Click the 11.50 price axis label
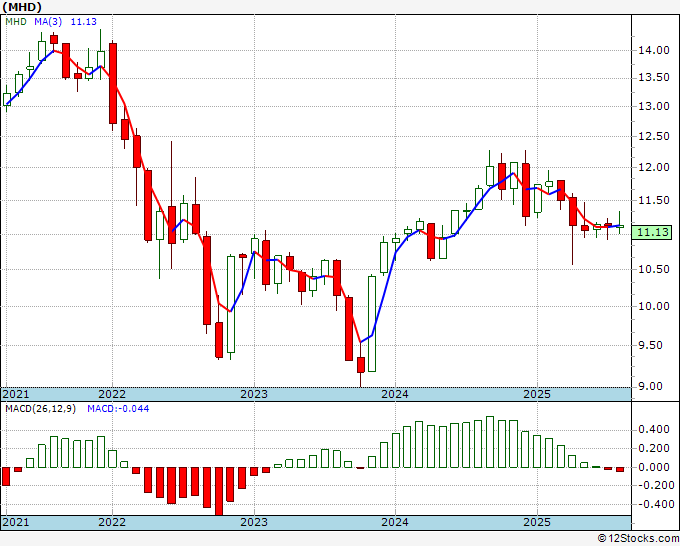Viewport: 680px width, 546px height. click(654, 200)
